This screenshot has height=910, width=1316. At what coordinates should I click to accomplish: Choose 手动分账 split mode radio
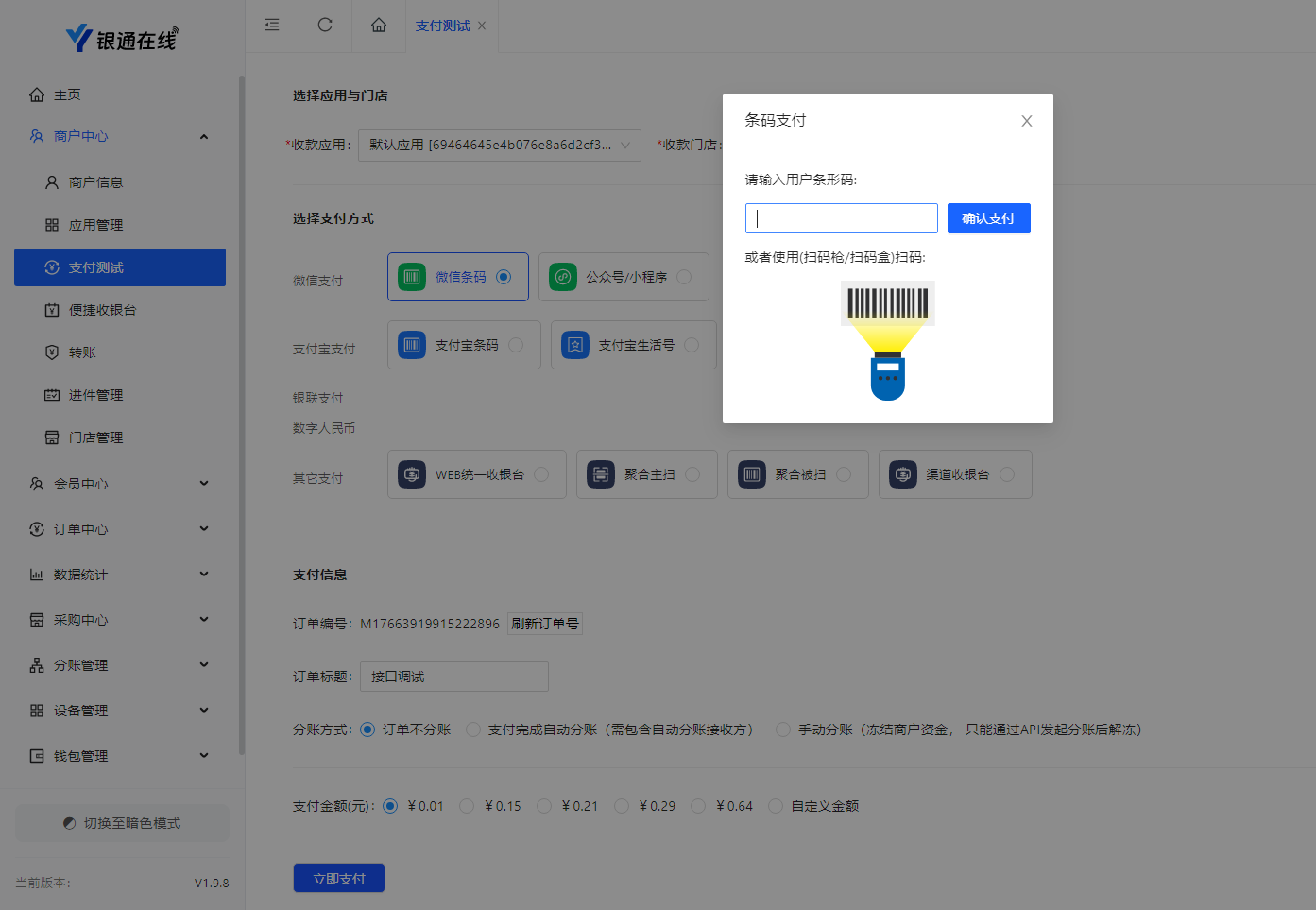(x=783, y=730)
